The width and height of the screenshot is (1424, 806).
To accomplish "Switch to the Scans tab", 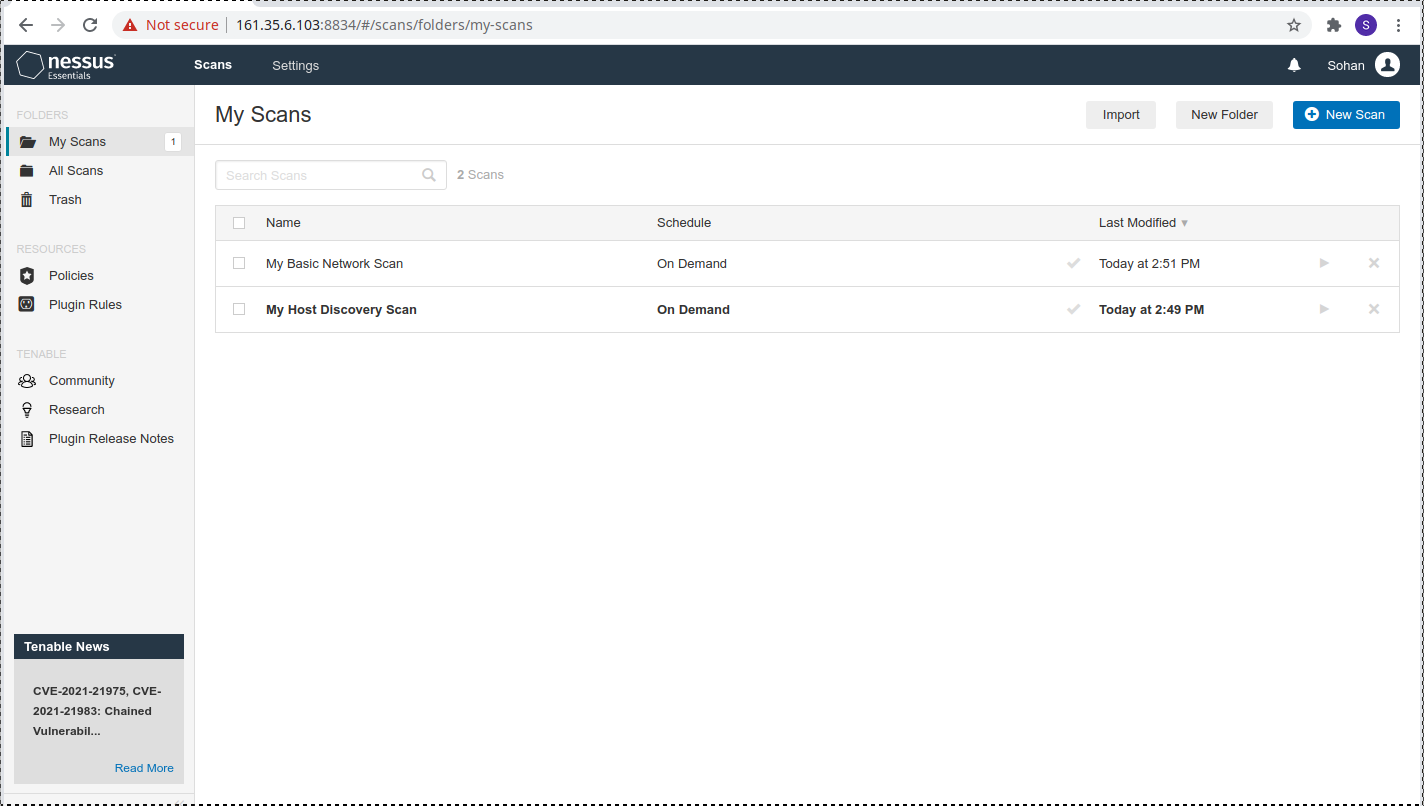I will coord(212,65).
